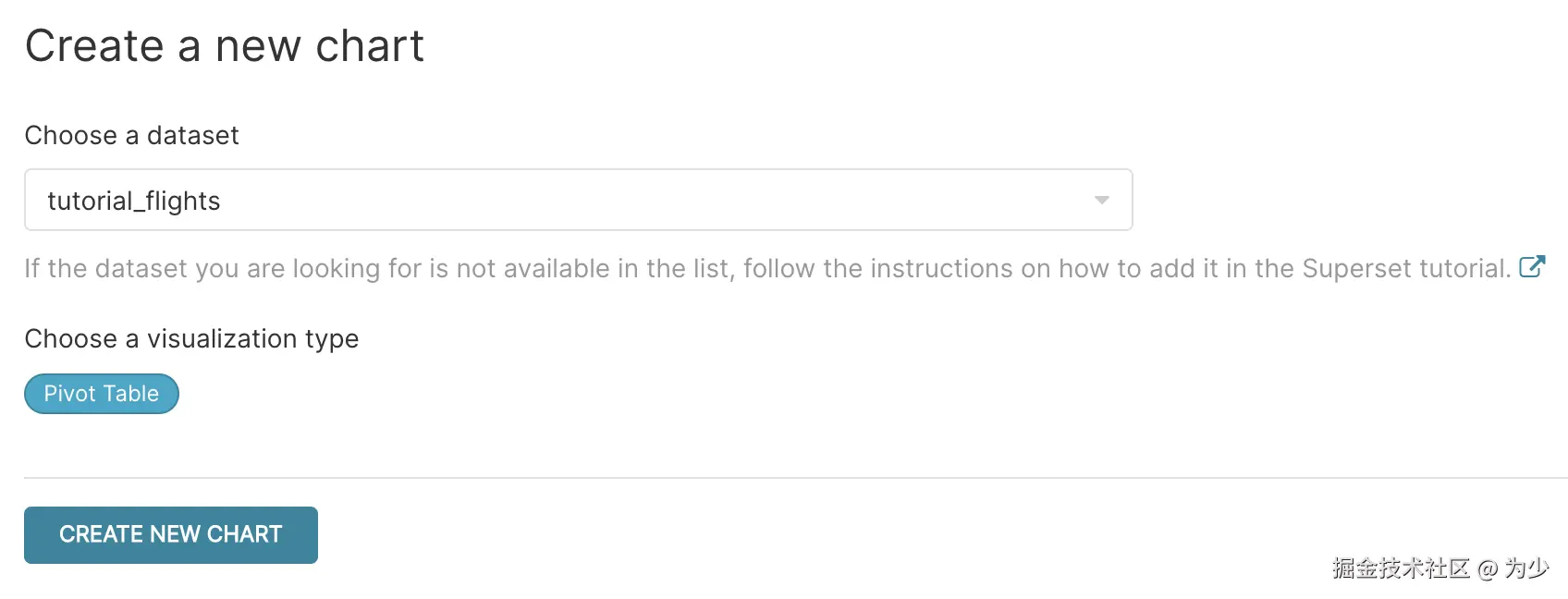Click the empty middle of dataset field

click(x=647, y=200)
